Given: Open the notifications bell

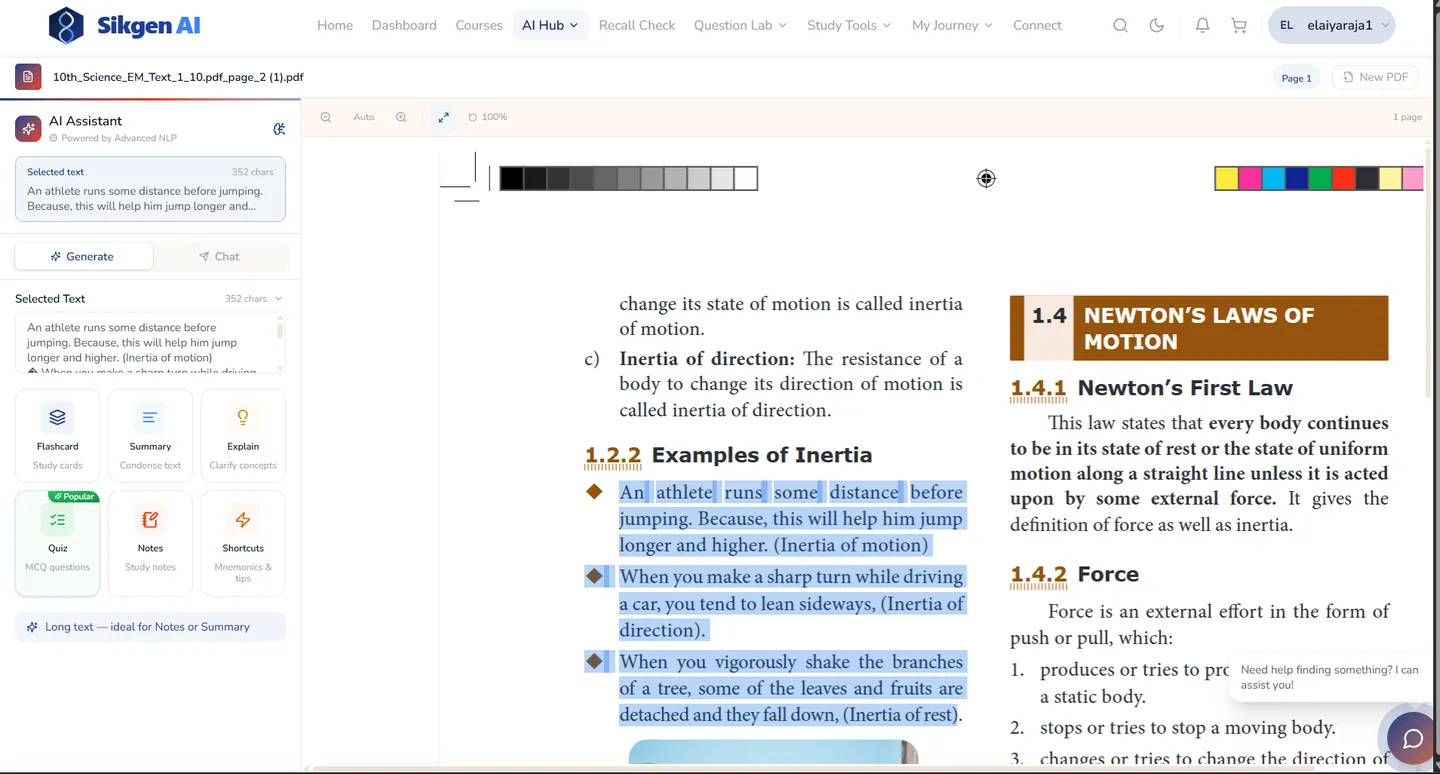Looking at the screenshot, I should click(1202, 26).
